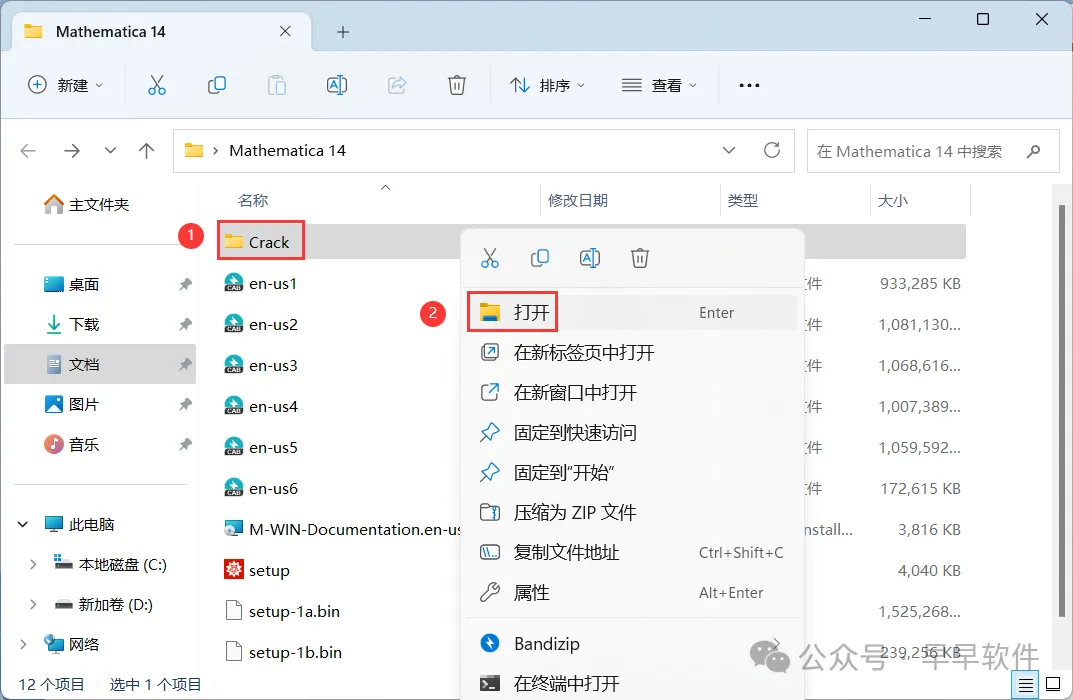Expand the 网络 (Network) tree node
The height and width of the screenshot is (700, 1073).
(x=23, y=645)
